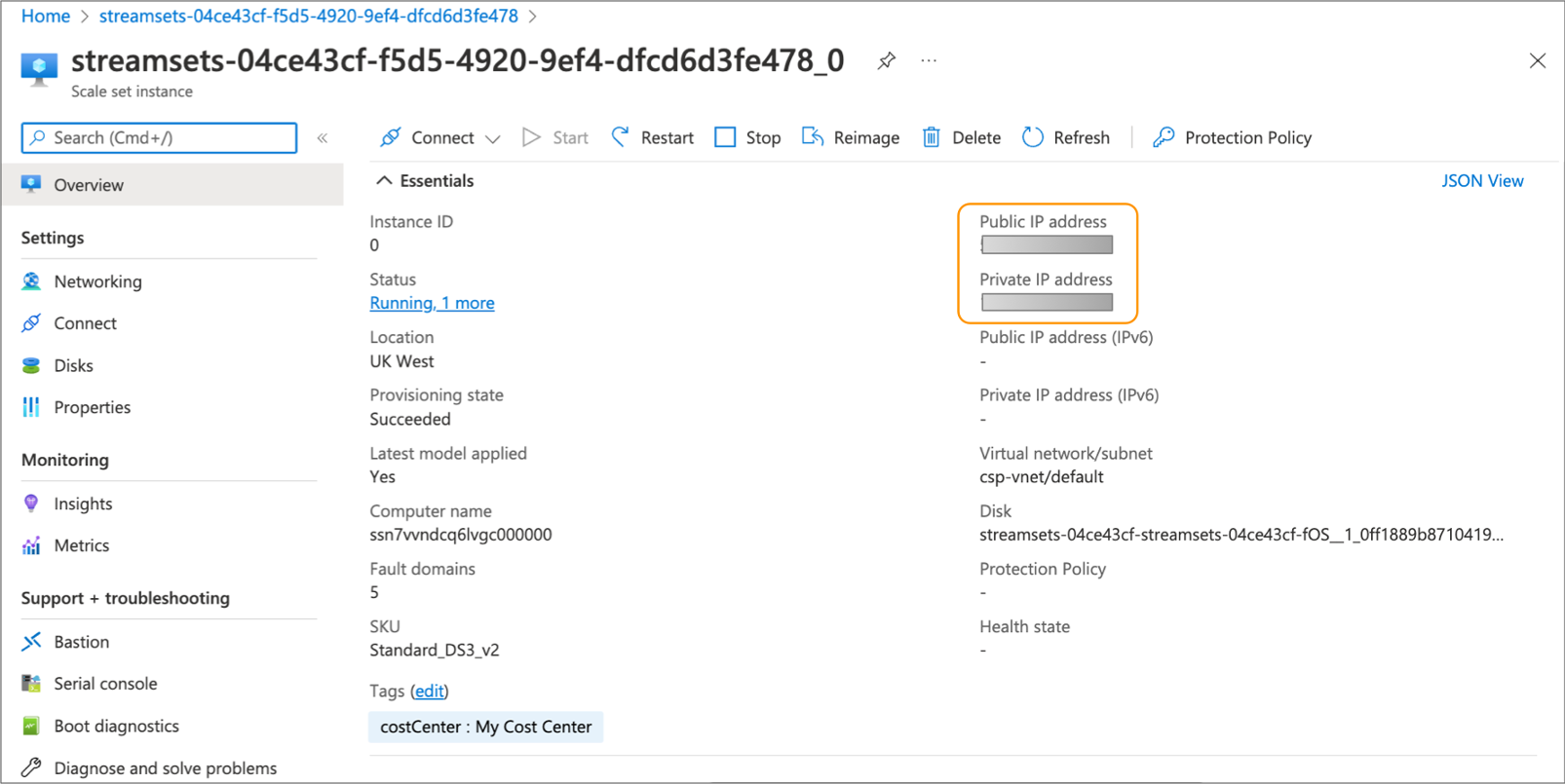Click the Restart circular arrow icon
This screenshot has width=1565, height=784.
(x=620, y=137)
